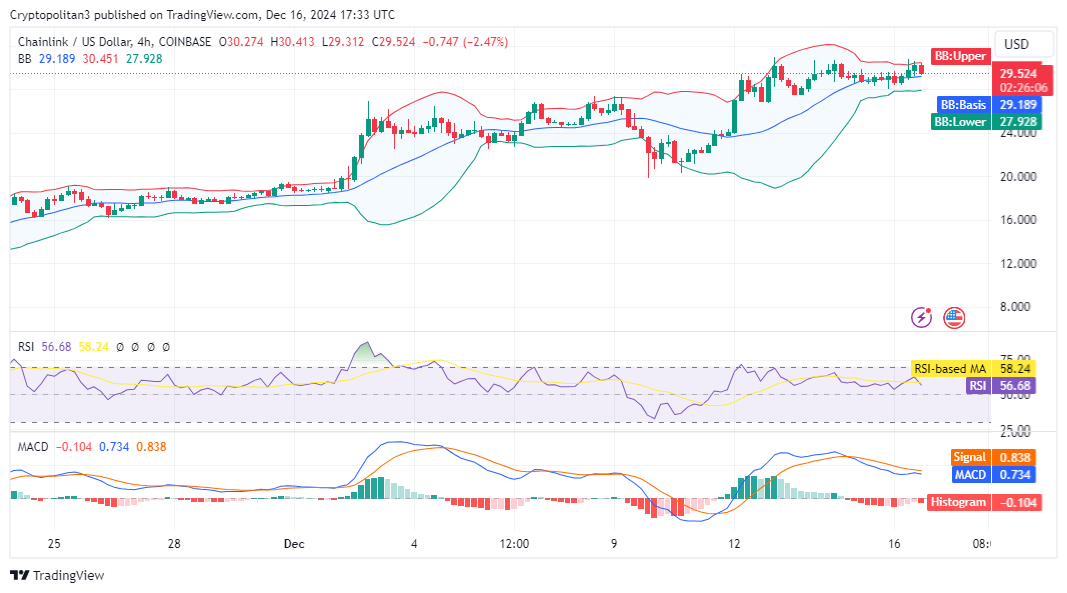Click the MACD histogram value -0.104 in legend
Image resolution: width=1067 pixels, height=593 pixels.
click(73, 447)
